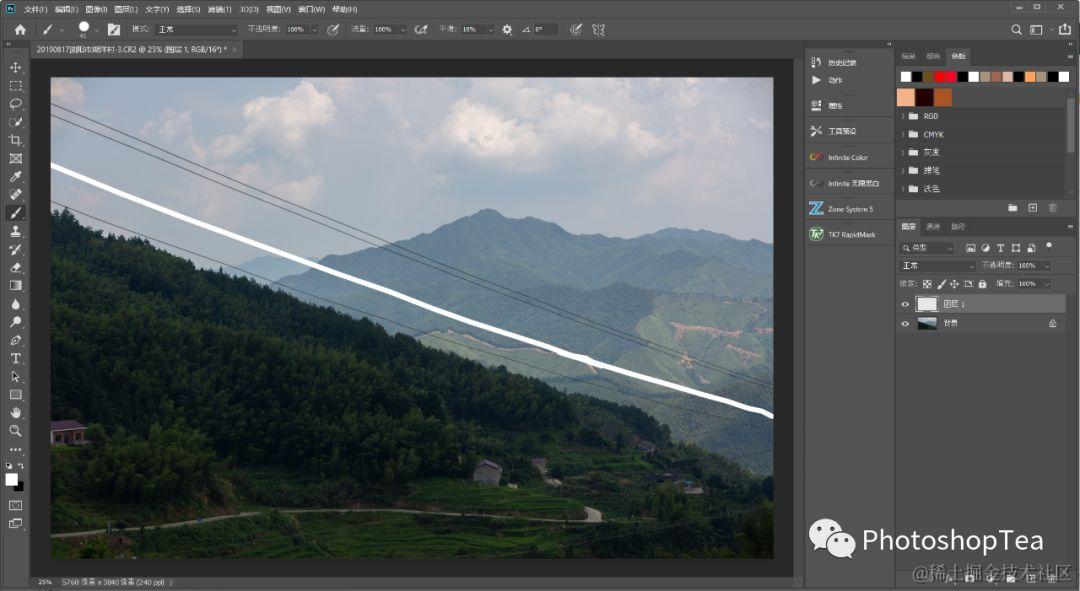
Task: Select the Lasso tool
Action: coord(15,104)
